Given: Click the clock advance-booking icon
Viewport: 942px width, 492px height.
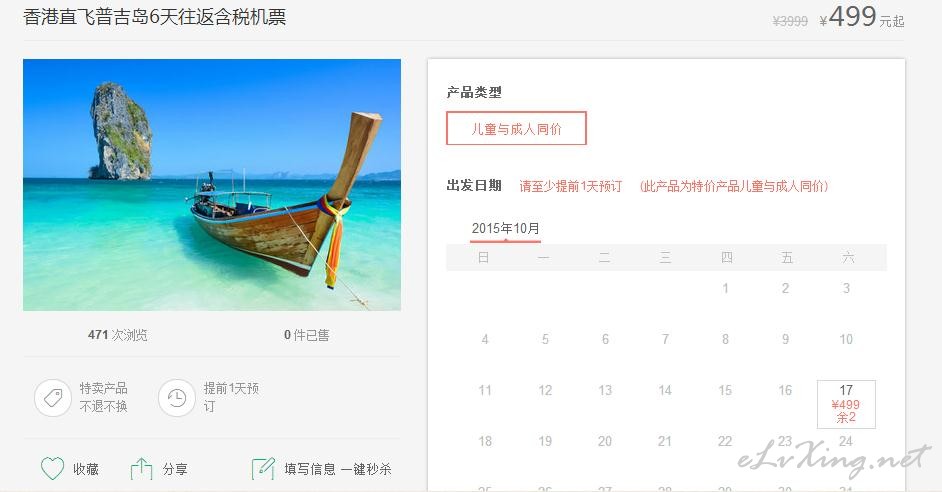Looking at the screenshot, I should 177,398.
